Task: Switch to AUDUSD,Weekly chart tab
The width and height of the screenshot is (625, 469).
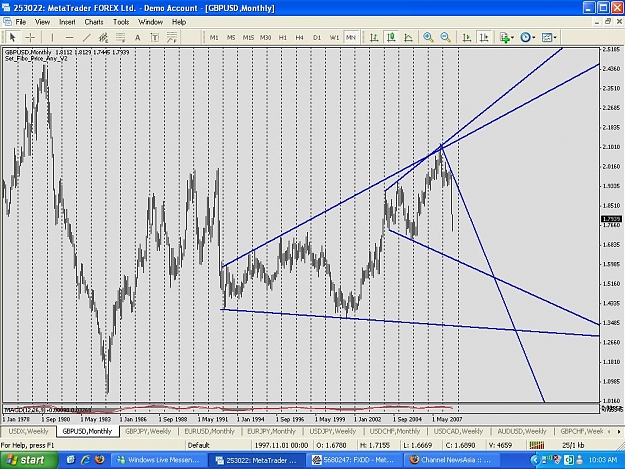Action: [521, 432]
